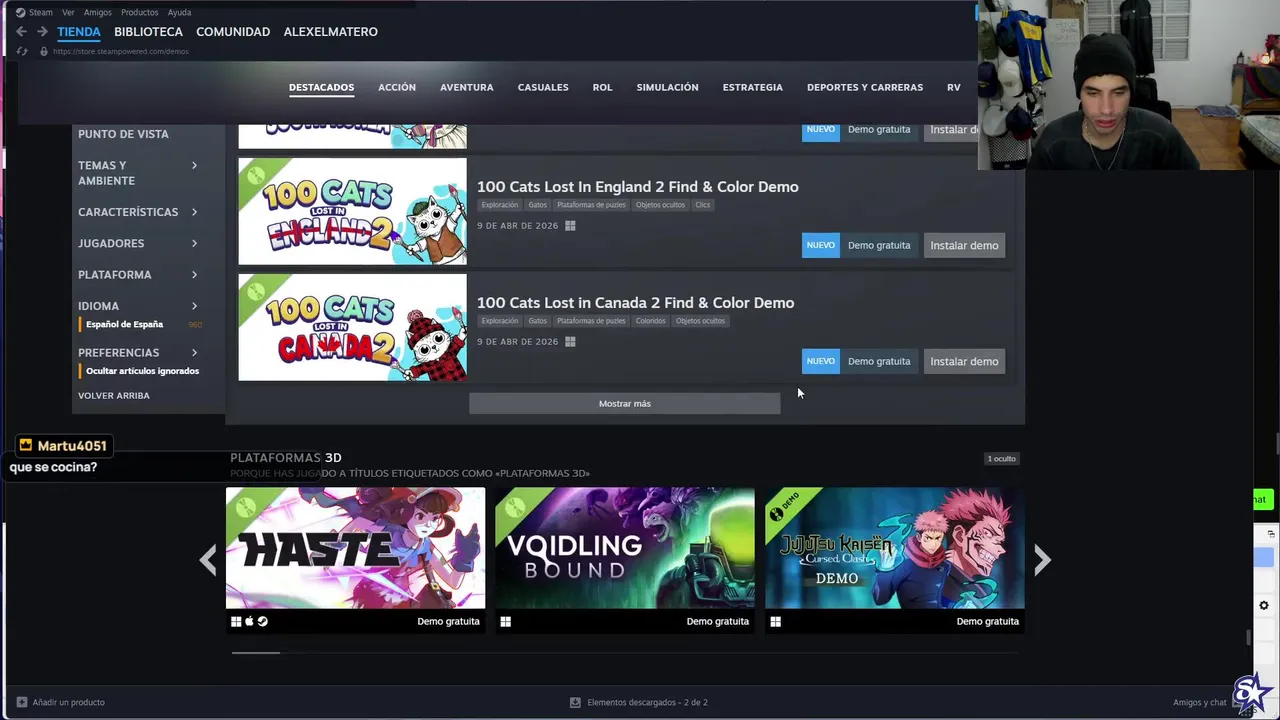1280x720 pixels.
Task: Click the pop-out window icon in the right-side panel
Action: [x=1271, y=534]
